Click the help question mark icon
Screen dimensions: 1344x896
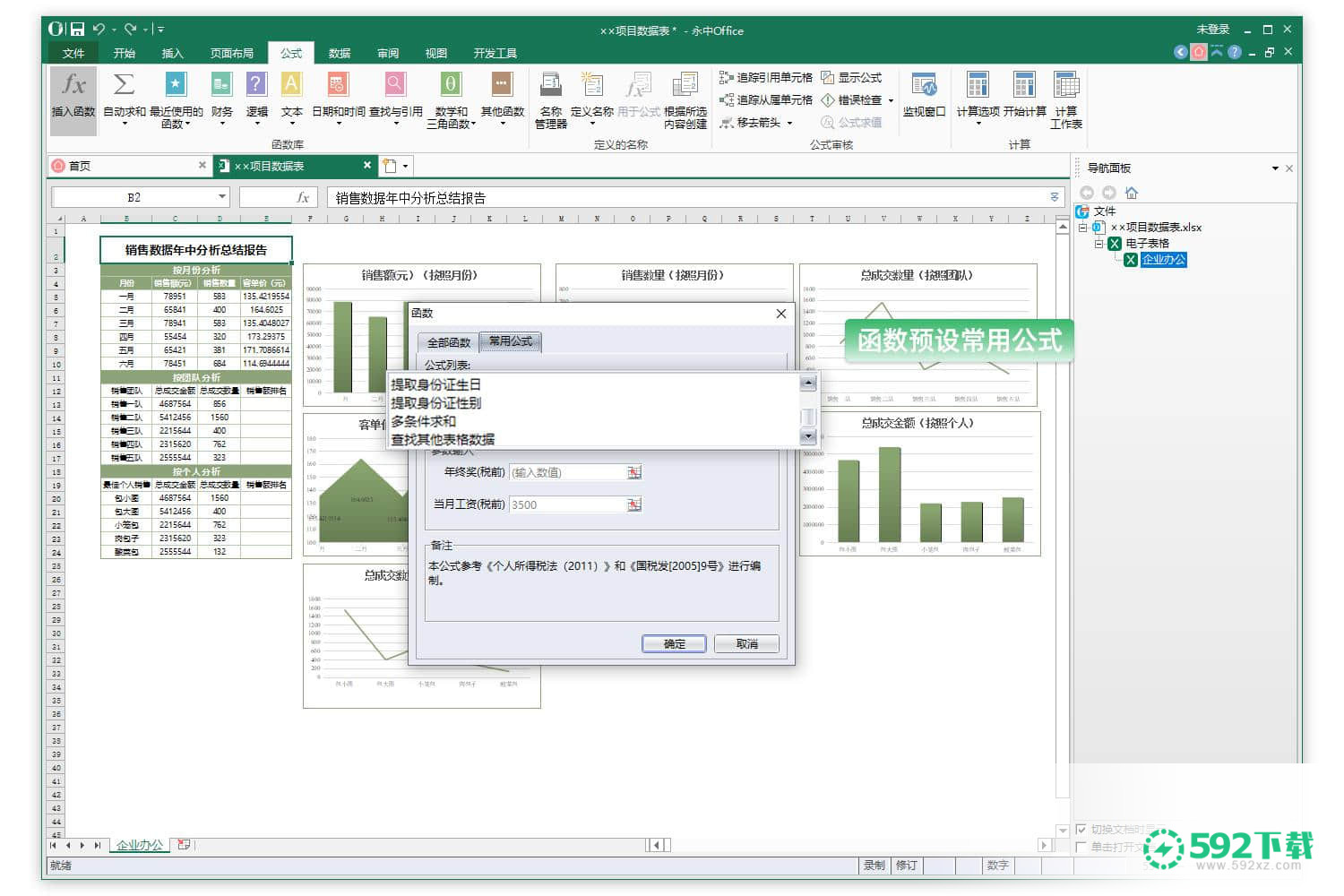(x=1235, y=52)
